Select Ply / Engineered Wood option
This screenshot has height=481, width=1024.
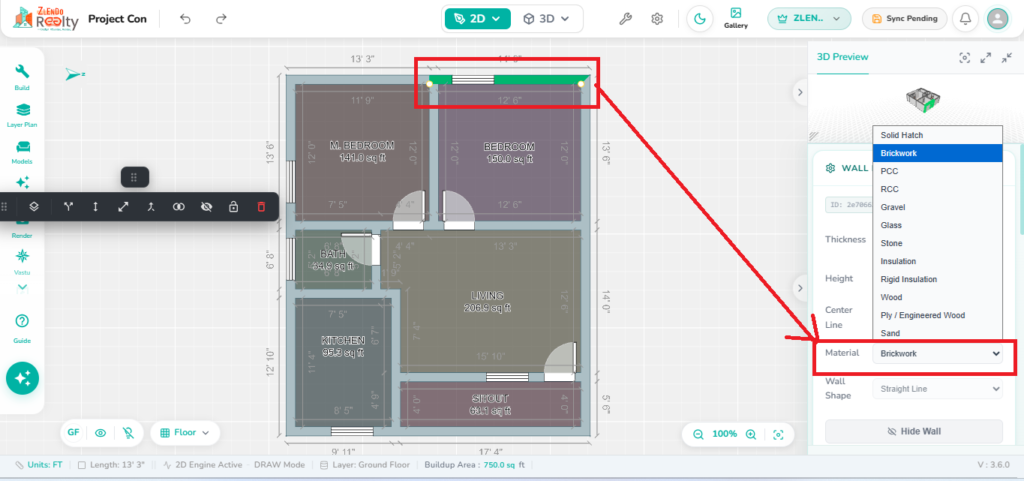point(937,315)
